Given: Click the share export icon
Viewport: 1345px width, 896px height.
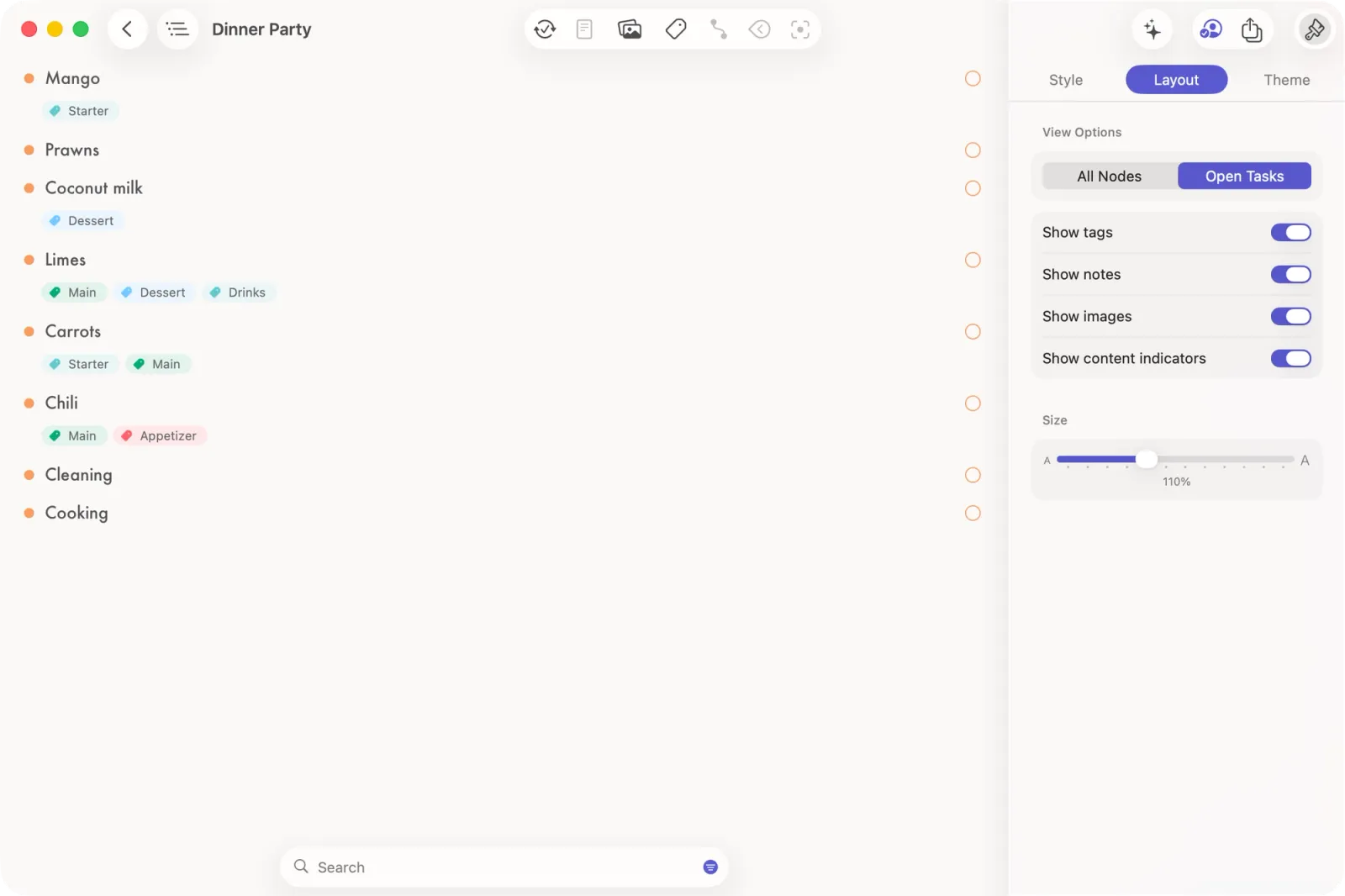Looking at the screenshot, I should tap(1252, 29).
